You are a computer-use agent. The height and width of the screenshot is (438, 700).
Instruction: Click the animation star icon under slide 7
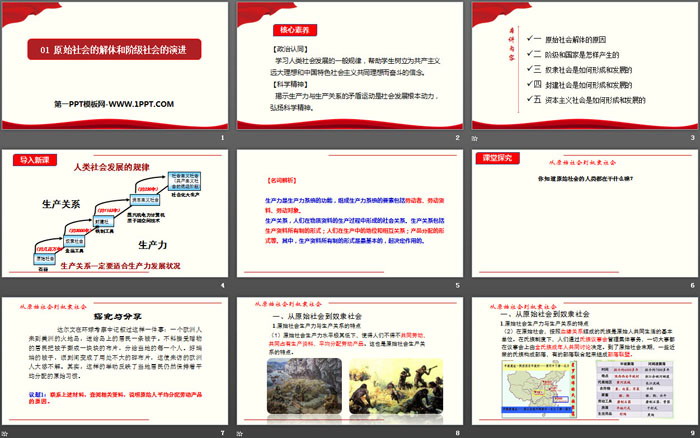click(x=4, y=434)
